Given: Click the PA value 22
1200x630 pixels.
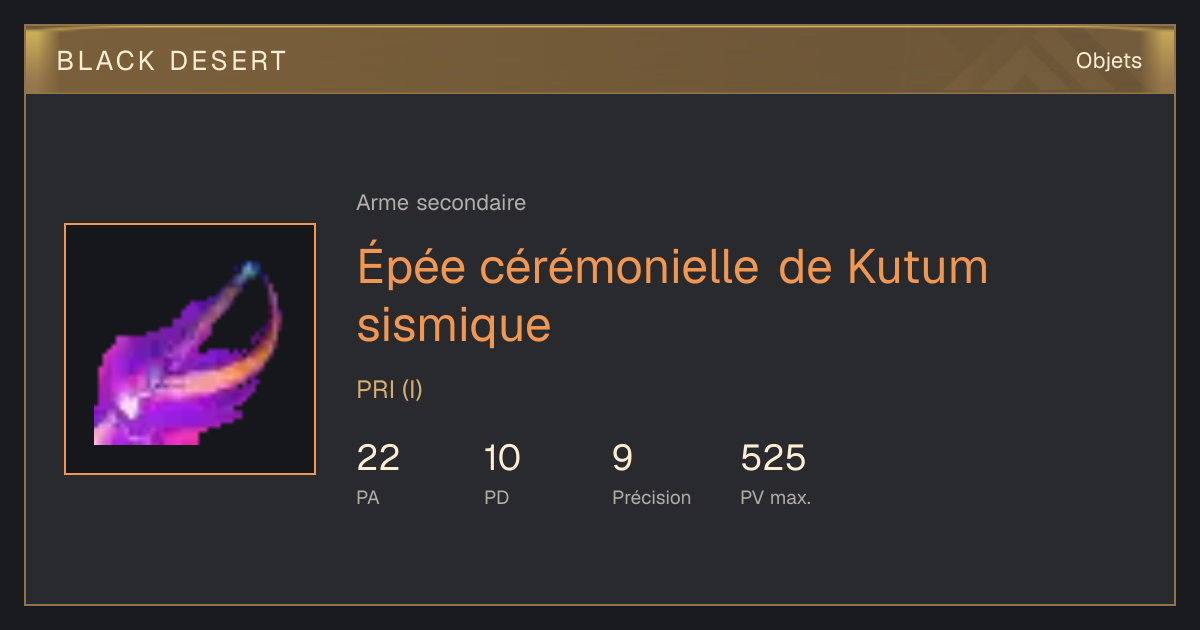Looking at the screenshot, I should (378, 458).
